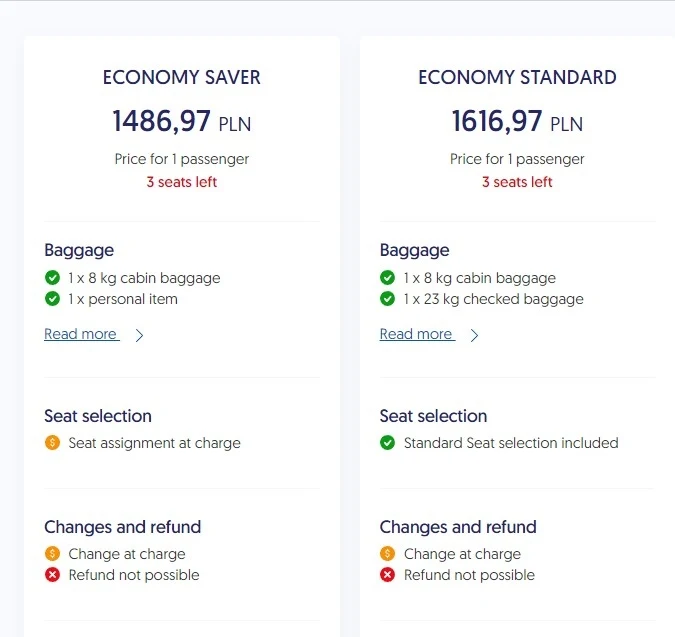The width and height of the screenshot is (675, 637).
Task: Click orange coin icon beside Seat assignment at charge
Action: pos(52,443)
